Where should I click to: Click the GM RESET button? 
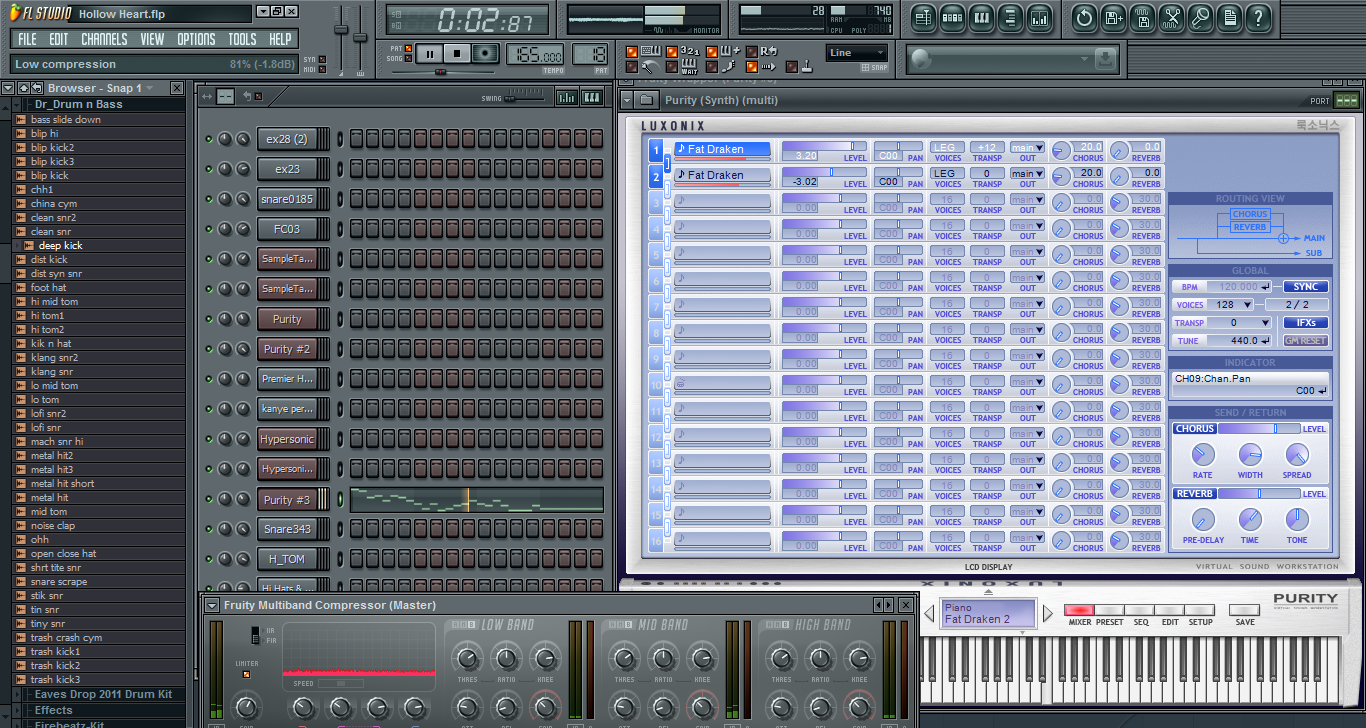coord(1305,341)
